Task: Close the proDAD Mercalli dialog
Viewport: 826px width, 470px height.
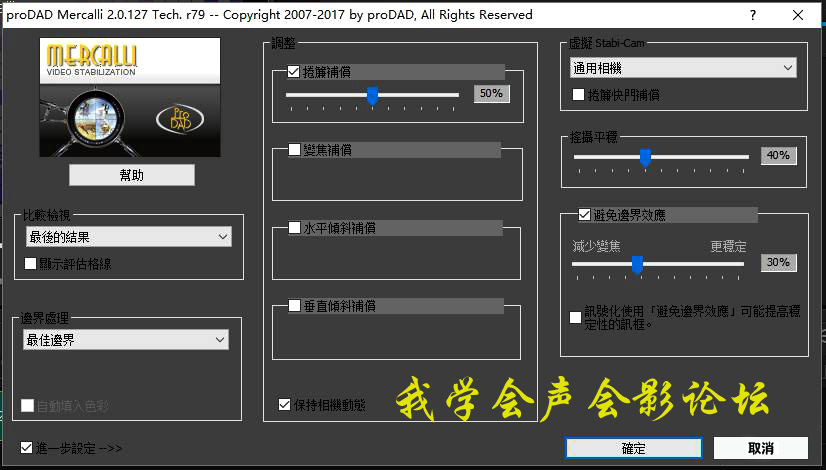Action: [x=798, y=15]
